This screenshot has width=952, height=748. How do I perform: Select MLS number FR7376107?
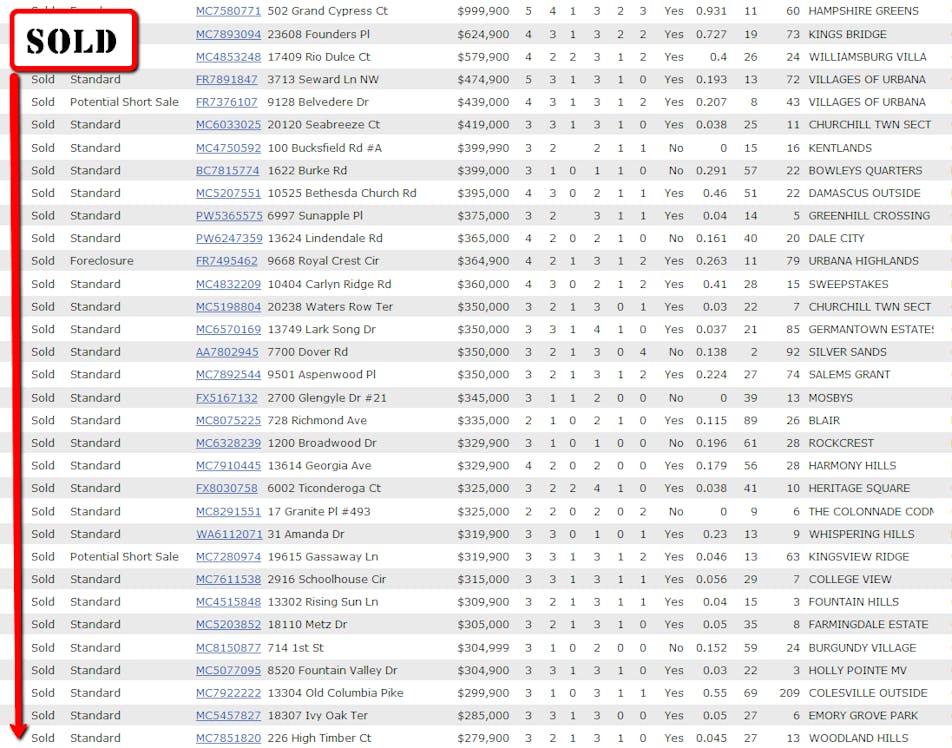click(x=227, y=102)
